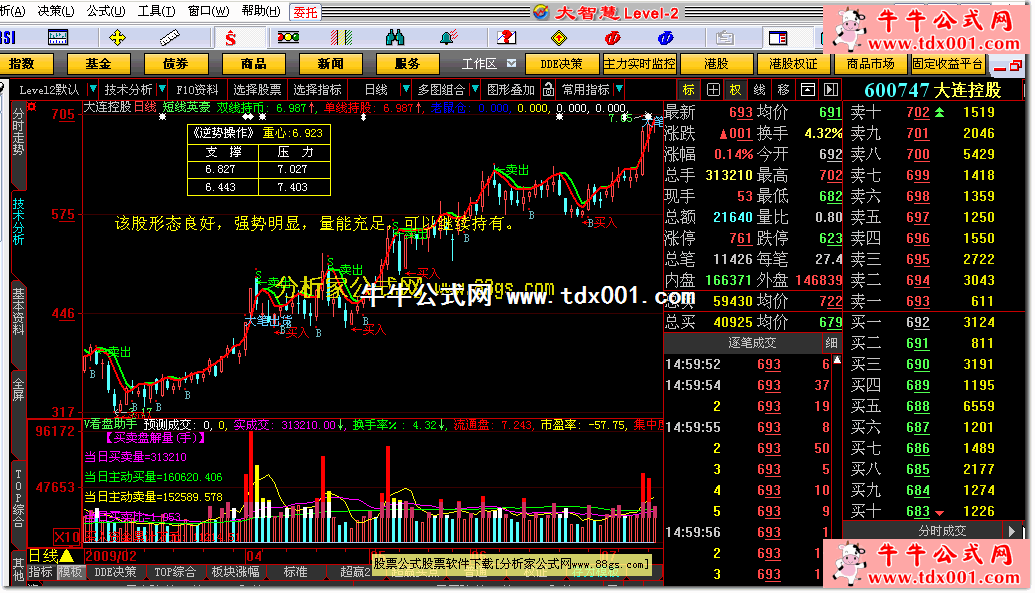Viewport: 1035px width, 593px height.
Task: Open the 公式(U) menu
Action: (106, 11)
